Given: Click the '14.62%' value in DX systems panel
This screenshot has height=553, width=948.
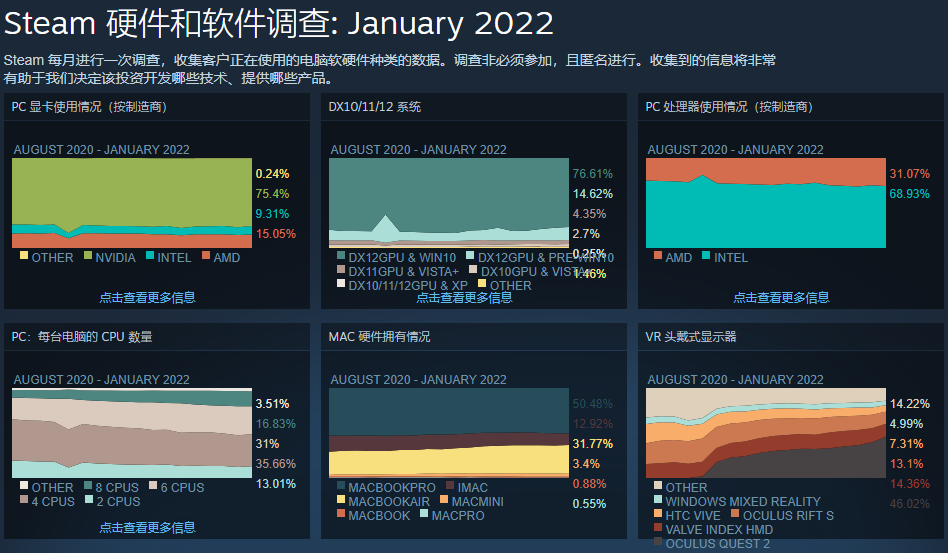Looking at the screenshot, I should pos(592,193).
